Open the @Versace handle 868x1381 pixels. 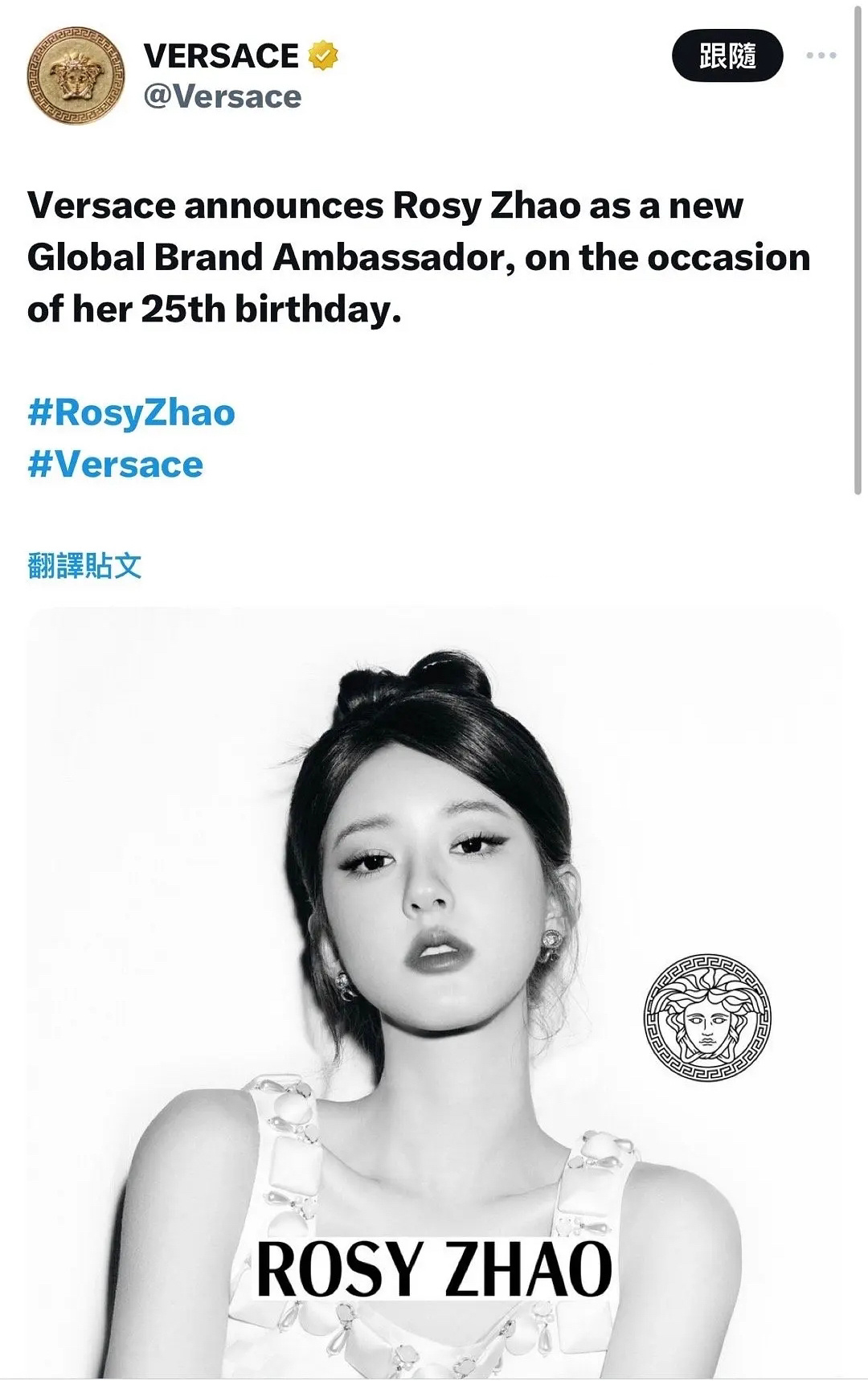point(223,97)
